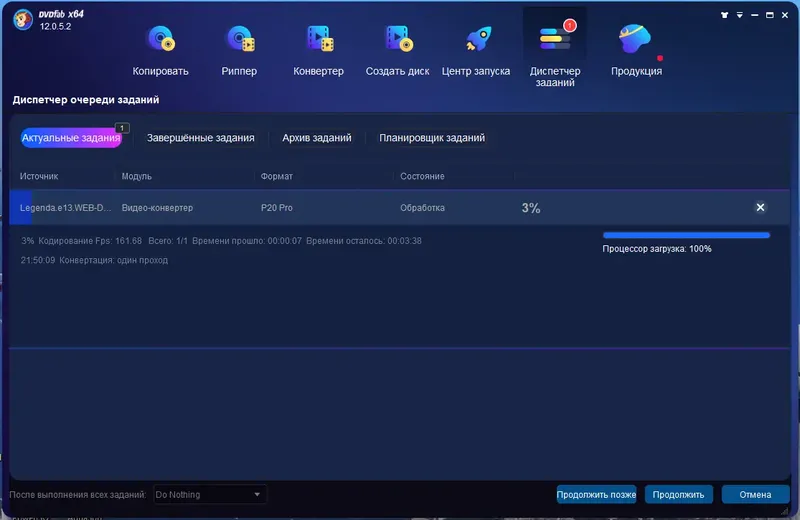Screen dimensions: 800x520
Task: Select the Актуальные задания tab
Action: (71, 138)
